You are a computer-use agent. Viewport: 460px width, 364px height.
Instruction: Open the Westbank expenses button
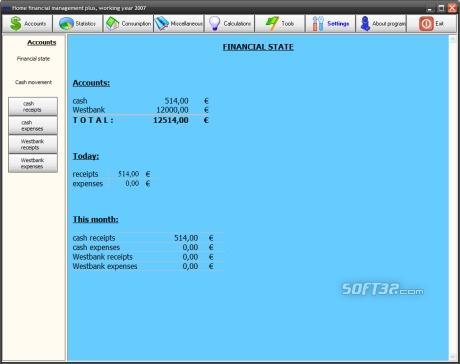33,163
